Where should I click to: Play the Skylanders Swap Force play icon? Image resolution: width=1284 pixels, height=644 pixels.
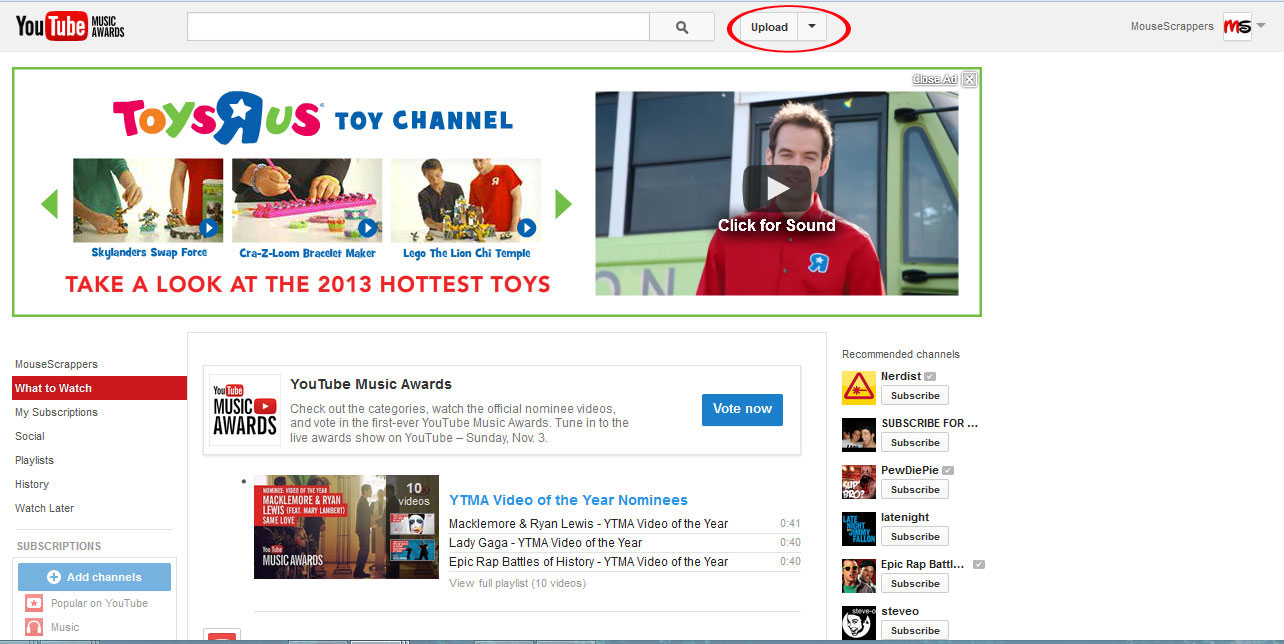(208, 228)
